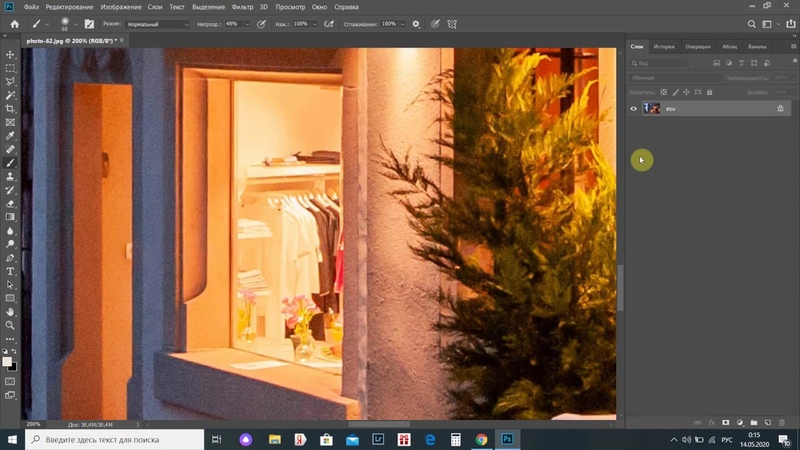The image size is (800, 450).
Task: Switch to the История tab
Action: pyautogui.click(x=664, y=46)
